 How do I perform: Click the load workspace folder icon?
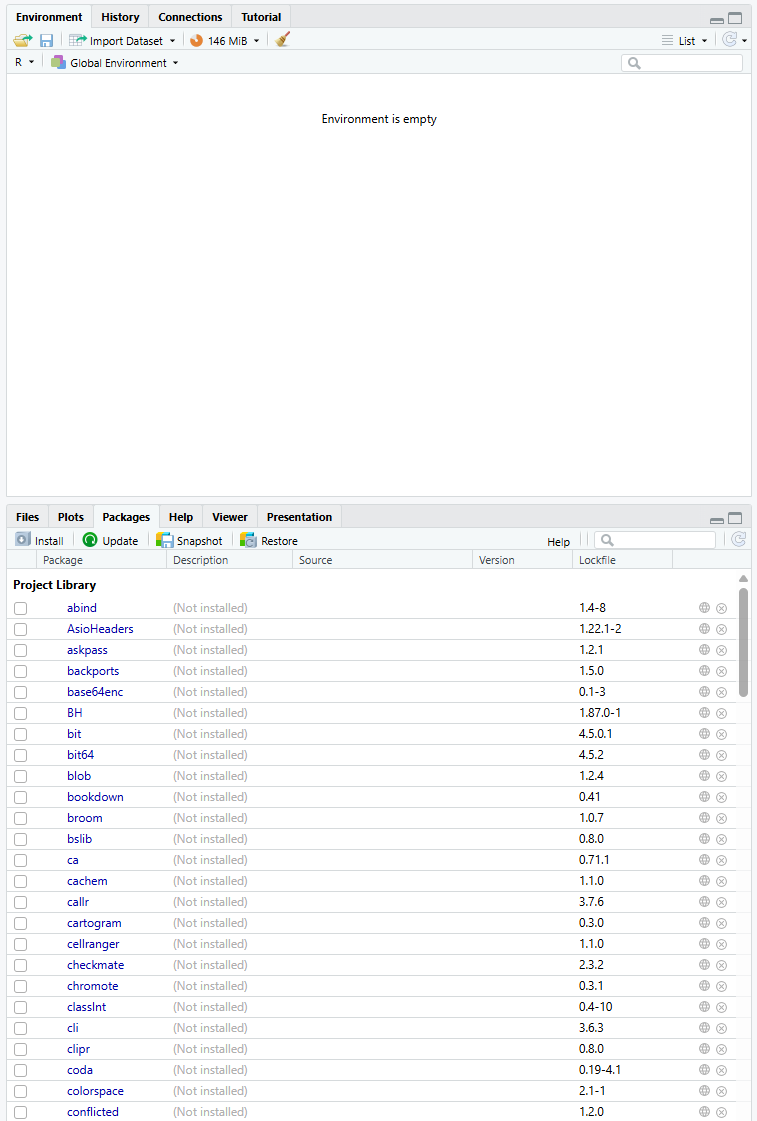22,40
